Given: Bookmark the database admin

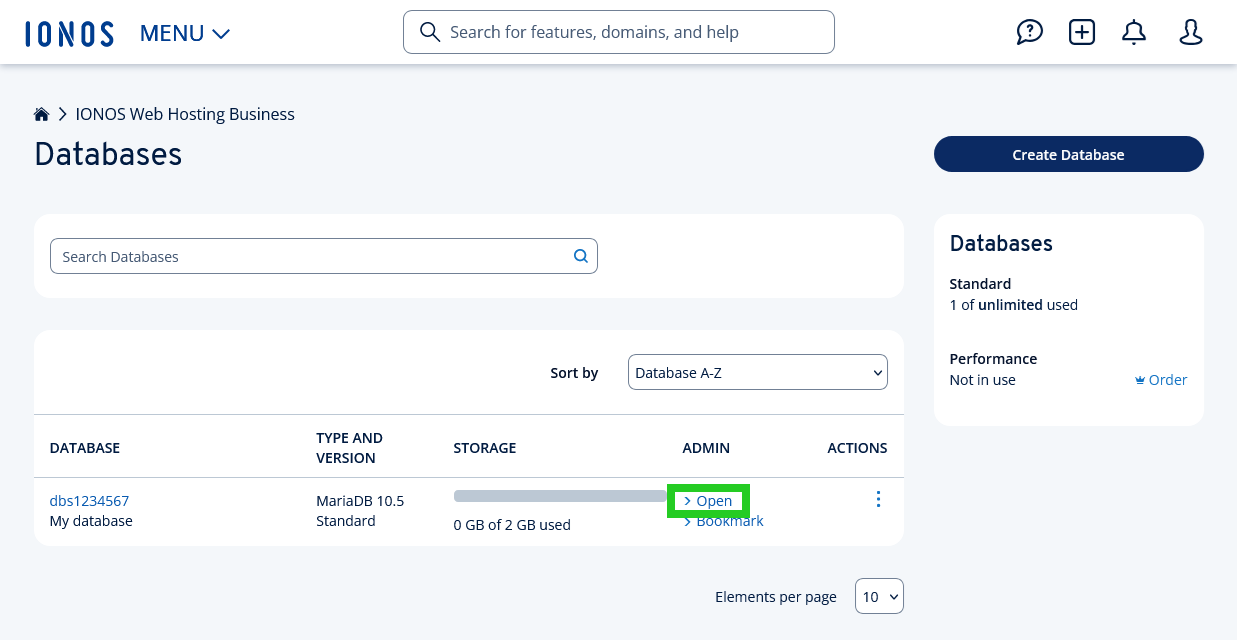Looking at the screenshot, I should pyautogui.click(x=722, y=520).
